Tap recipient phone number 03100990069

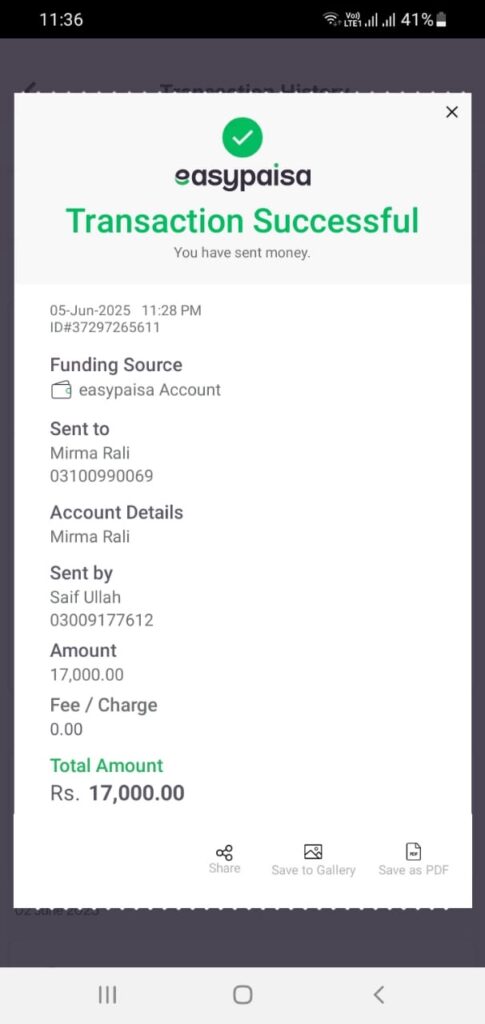[101, 476]
